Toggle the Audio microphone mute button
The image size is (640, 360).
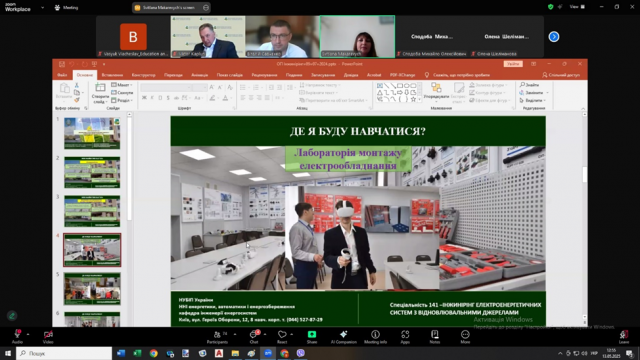[17, 334]
